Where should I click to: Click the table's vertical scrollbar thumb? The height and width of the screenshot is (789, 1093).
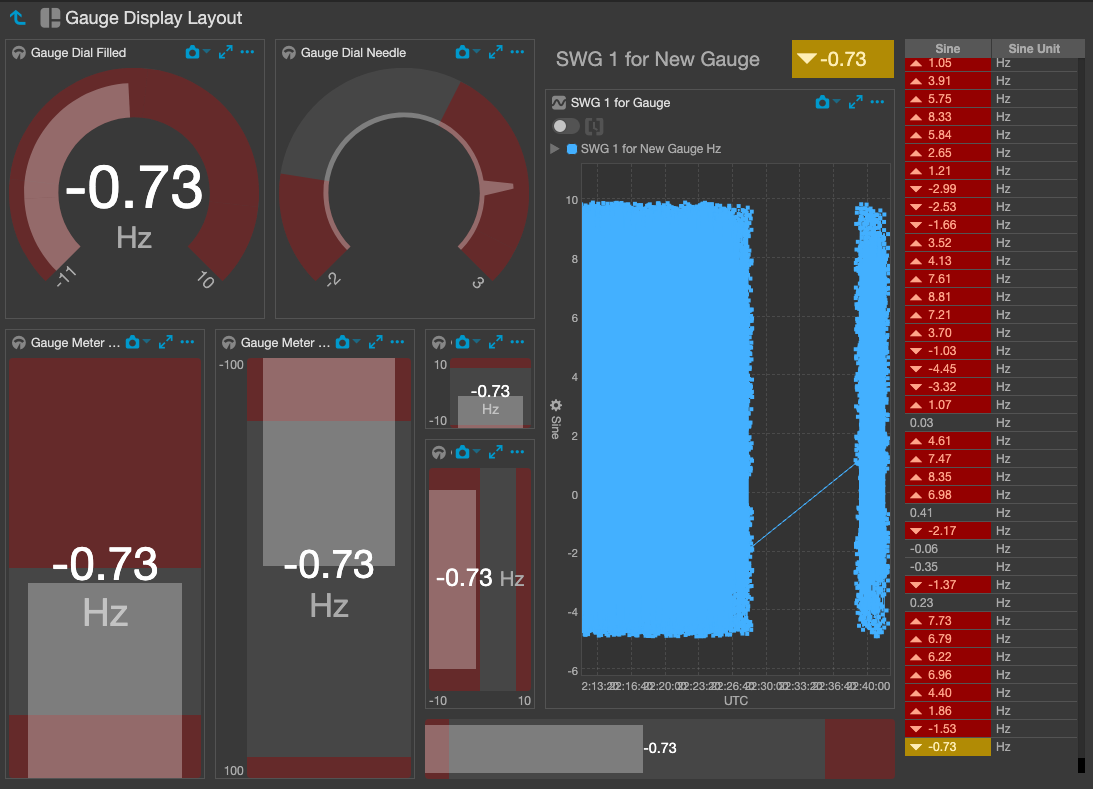1081,765
